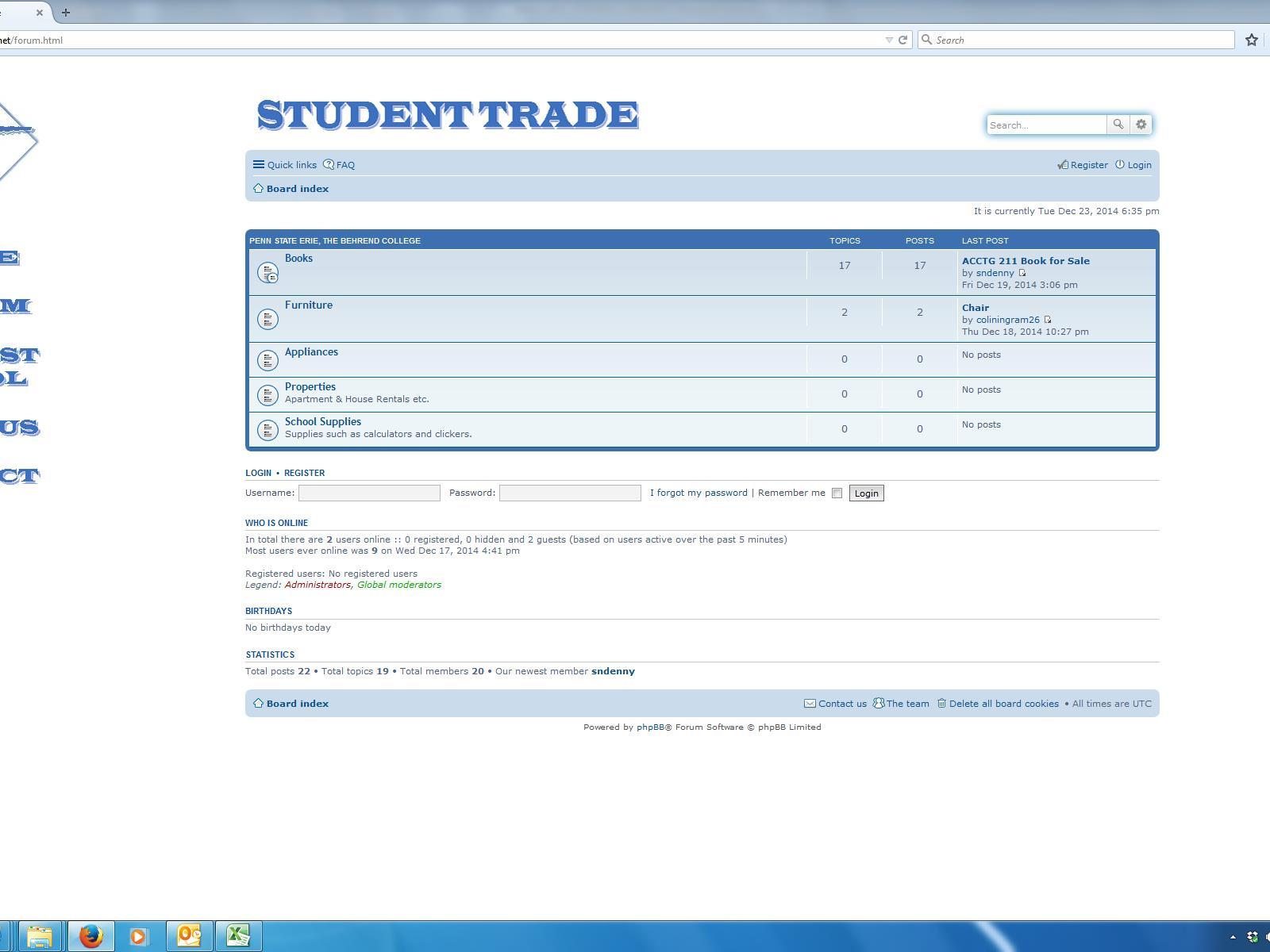
Task: Open The team page link
Action: pos(901,704)
